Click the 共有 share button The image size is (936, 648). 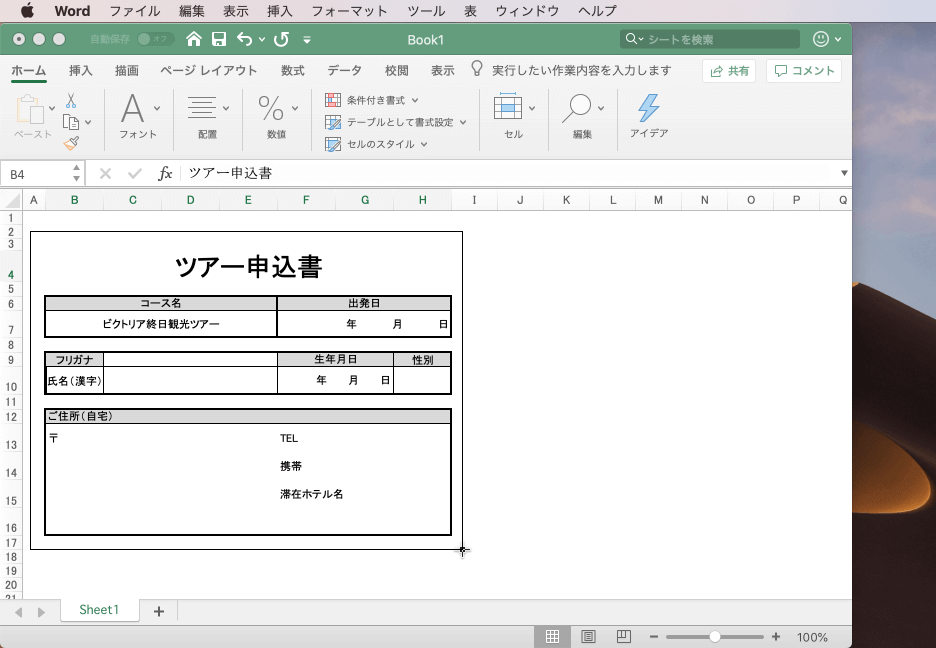tap(729, 71)
